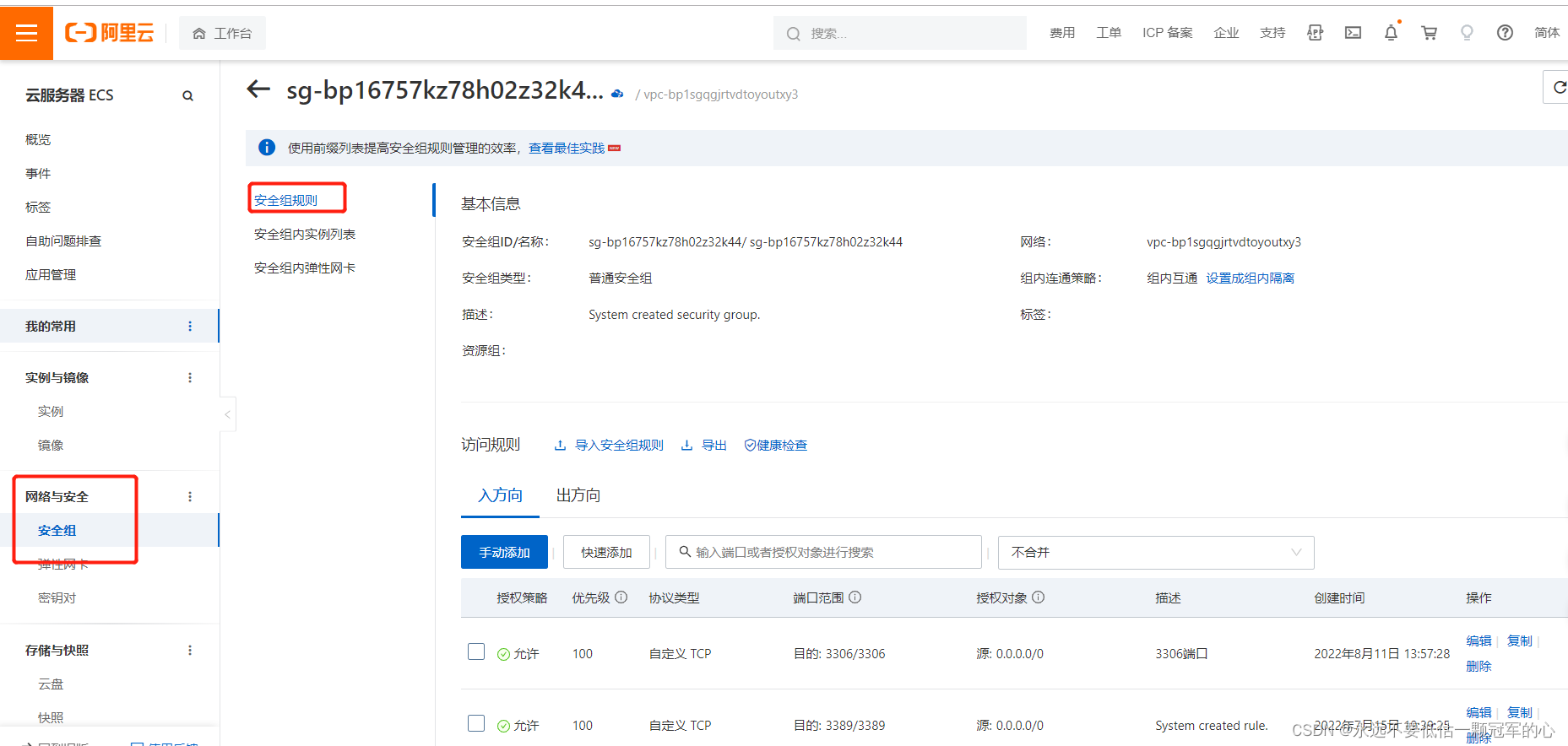Select 云盘 in the sidebar
Image resolution: width=1568 pixels, height=746 pixels.
pyautogui.click(x=51, y=684)
